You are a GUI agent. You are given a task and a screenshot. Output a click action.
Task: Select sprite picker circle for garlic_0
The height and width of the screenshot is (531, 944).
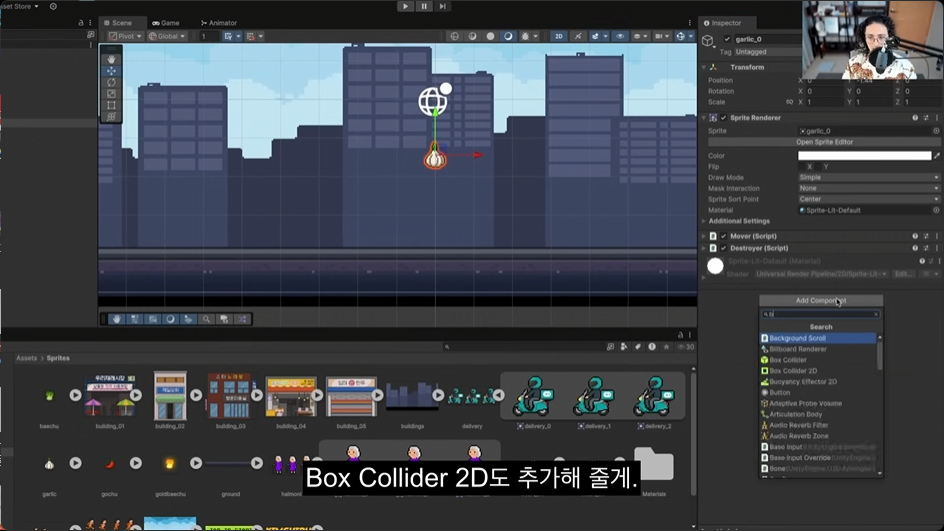point(936,131)
